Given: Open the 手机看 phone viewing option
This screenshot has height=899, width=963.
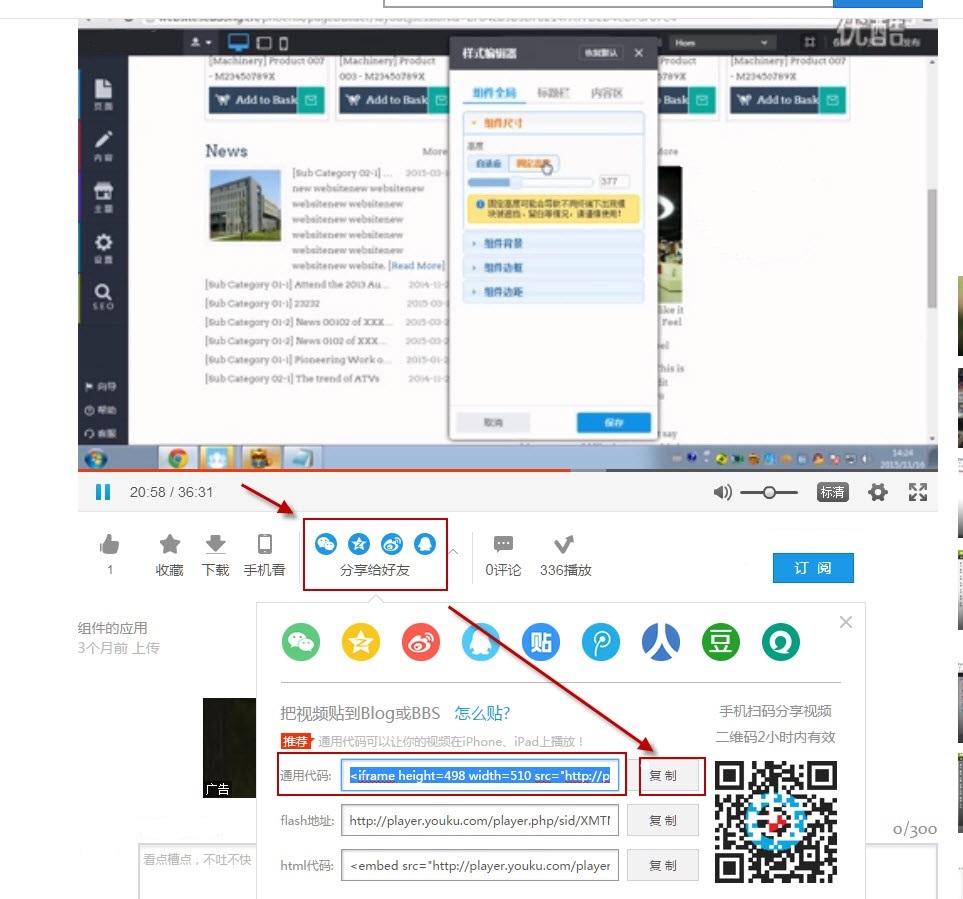Looking at the screenshot, I should tap(265, 545).
